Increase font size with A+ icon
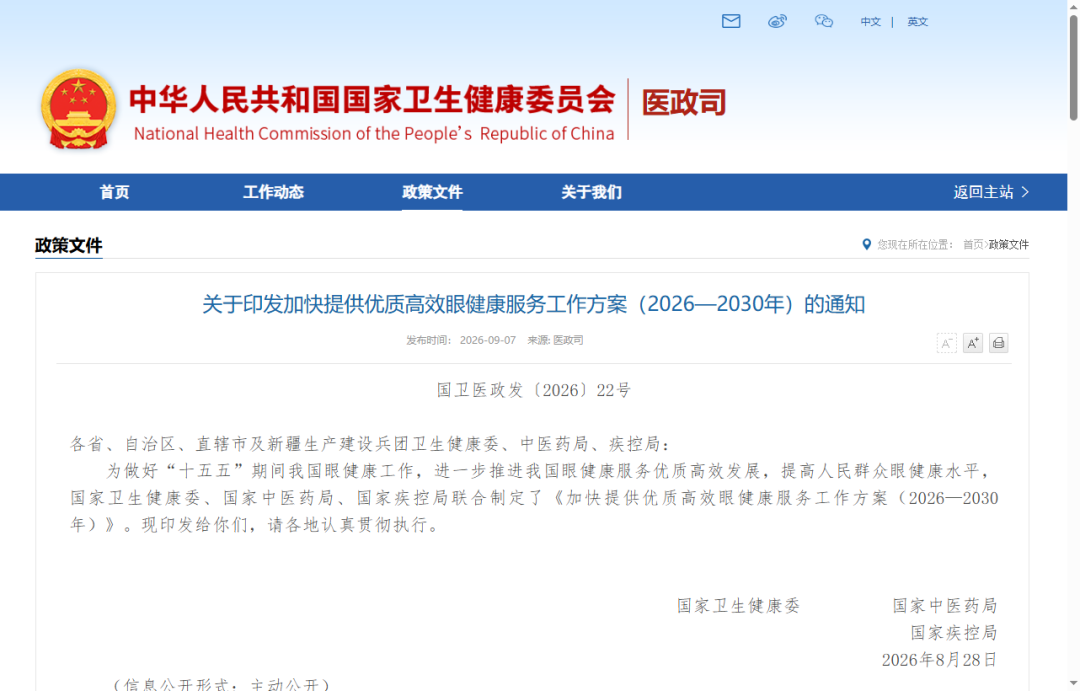 (973, 343)
